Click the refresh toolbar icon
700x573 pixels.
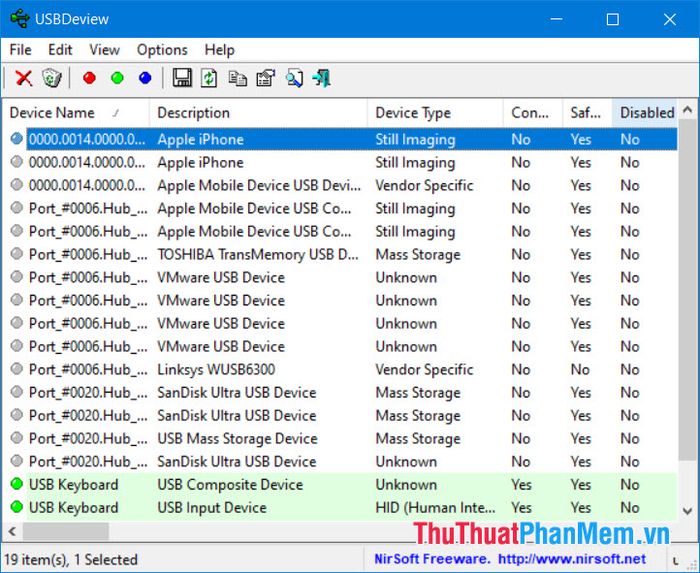[209, 78]
